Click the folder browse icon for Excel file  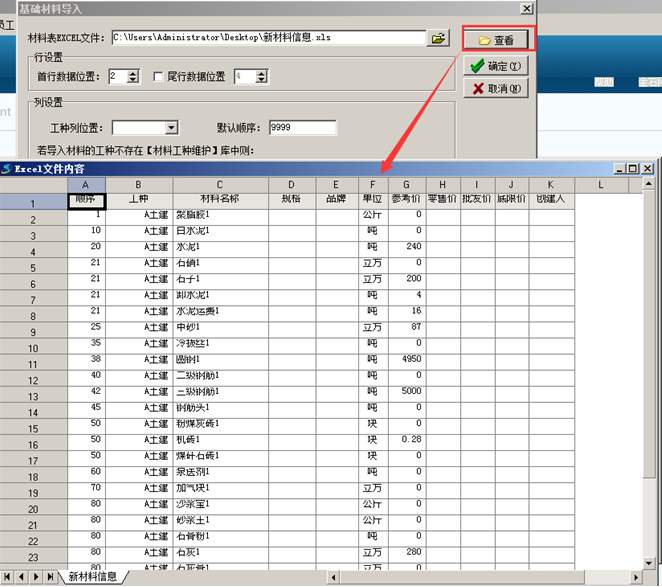click(438, 38)
